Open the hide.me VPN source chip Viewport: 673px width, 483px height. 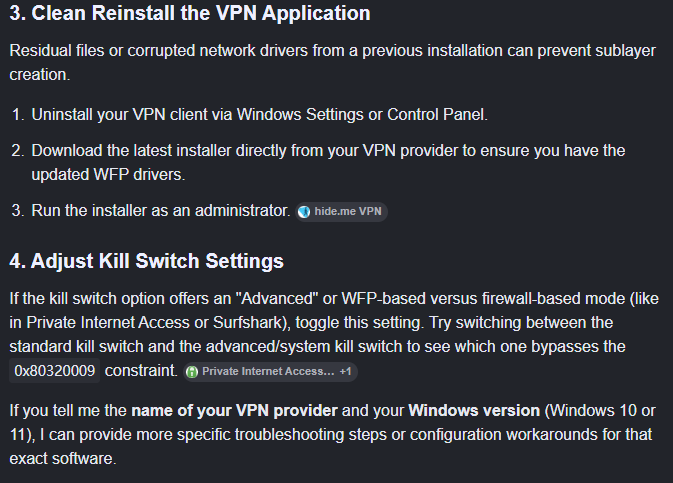(342, 212)
